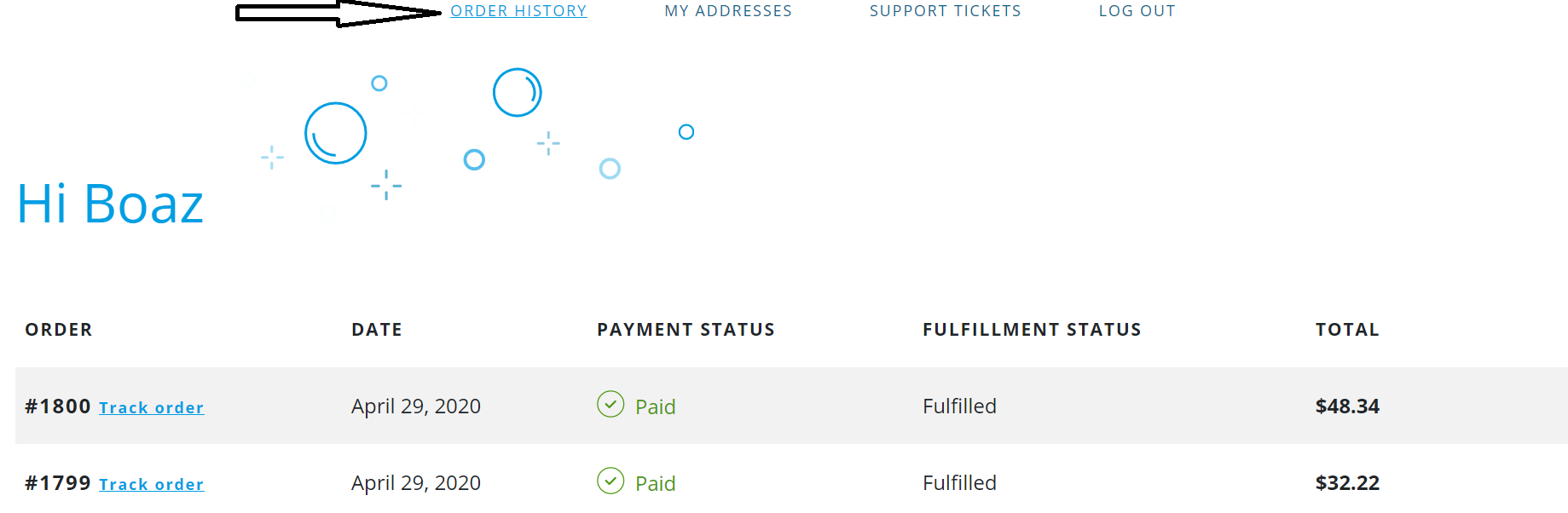Track order #1799
The width and height of the screenshot is (1568, 513).
click(x=151, y=485)
